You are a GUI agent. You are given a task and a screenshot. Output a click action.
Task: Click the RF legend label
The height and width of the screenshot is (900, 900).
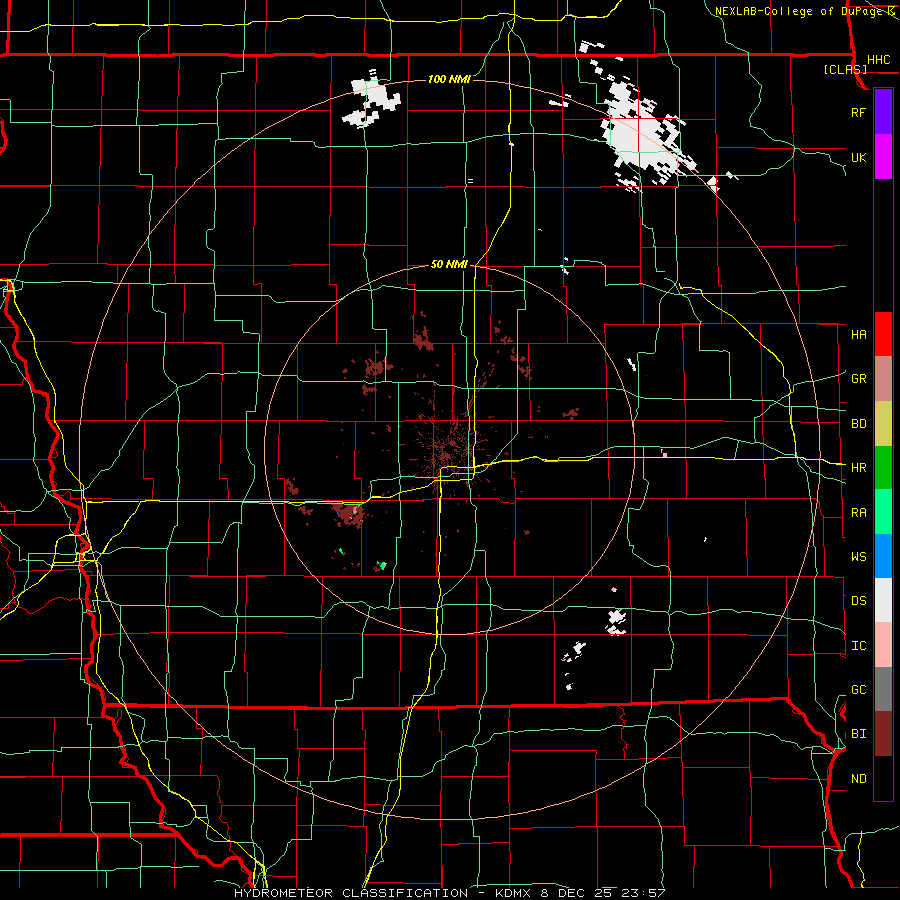click(859, 112)
